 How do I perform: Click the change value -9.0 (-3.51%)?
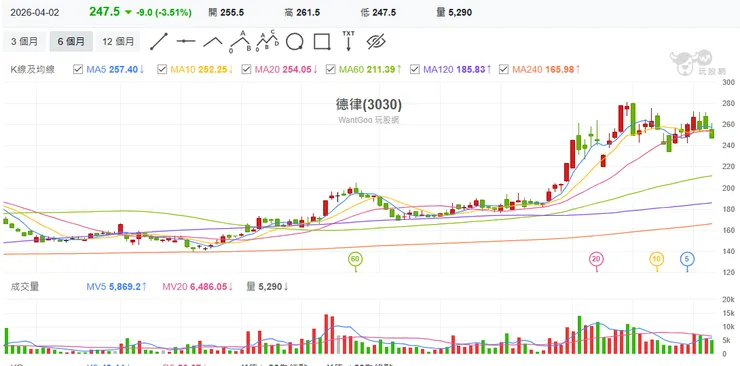point(164,13)
